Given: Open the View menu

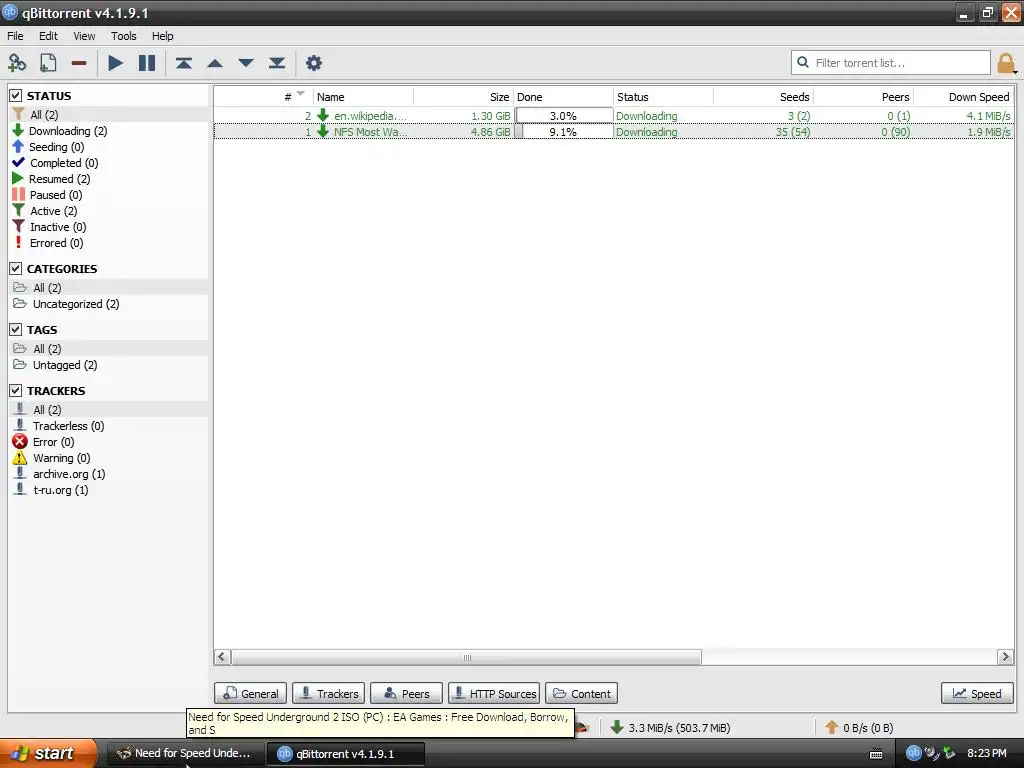Looking at the screenshot, I should (84, 36).
